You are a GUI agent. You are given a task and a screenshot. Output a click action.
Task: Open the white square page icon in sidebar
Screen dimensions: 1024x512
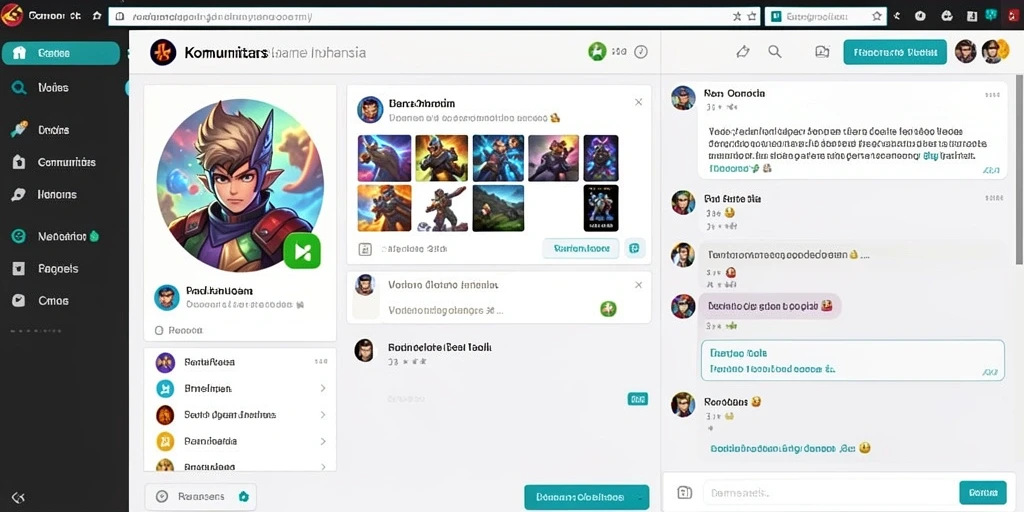point(19,268)
